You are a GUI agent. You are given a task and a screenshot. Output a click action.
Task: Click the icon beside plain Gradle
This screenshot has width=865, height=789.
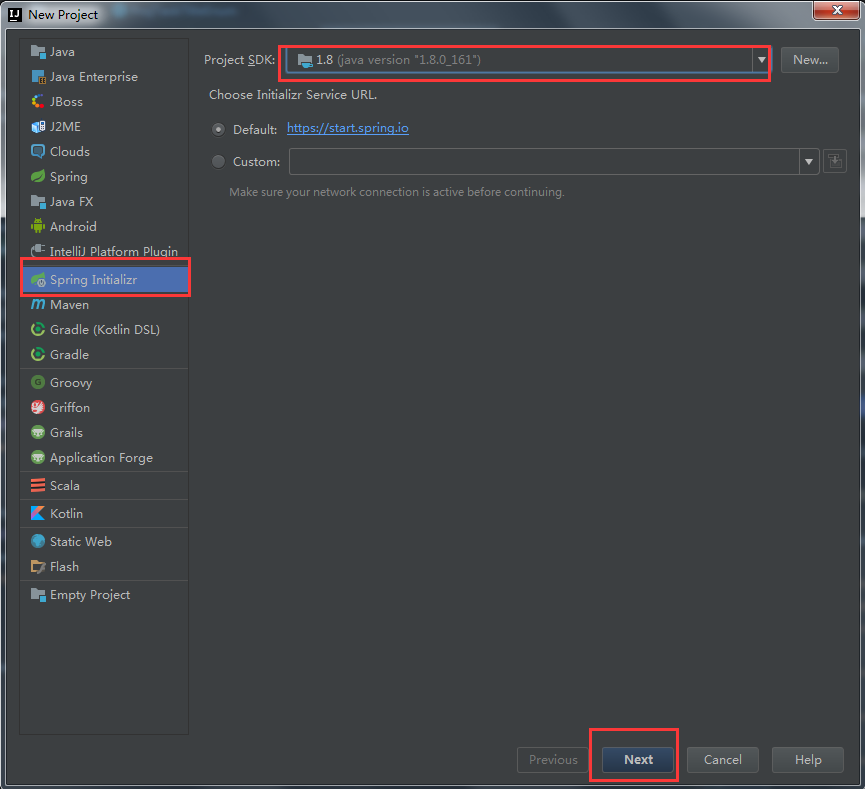pyautogui.click(x=38, y=354)
